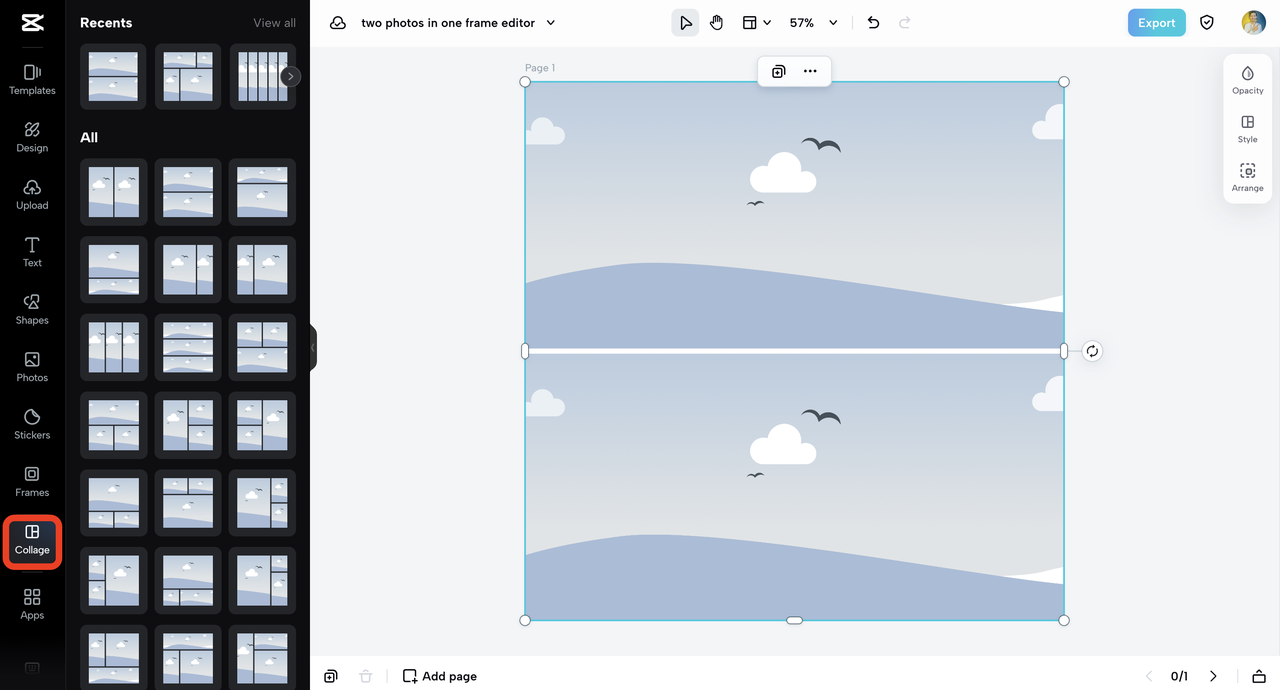Click the CapCut logo icon
This screenshot has height=690, width=1280.
click(x=32, y=23)
